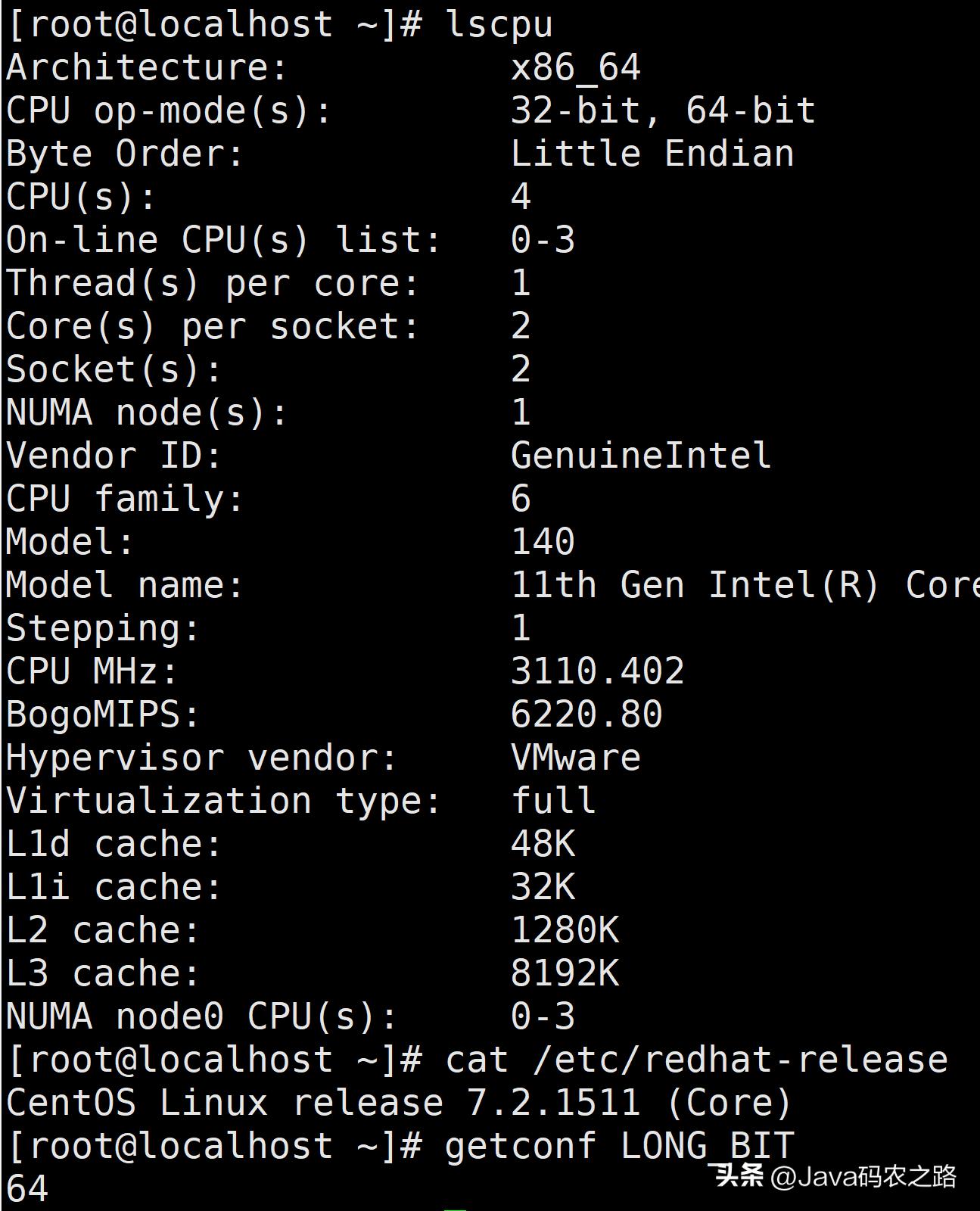Click the CPU MHz value 3110.402
This screenshot has height=1211, width=980.
(598, 671)
